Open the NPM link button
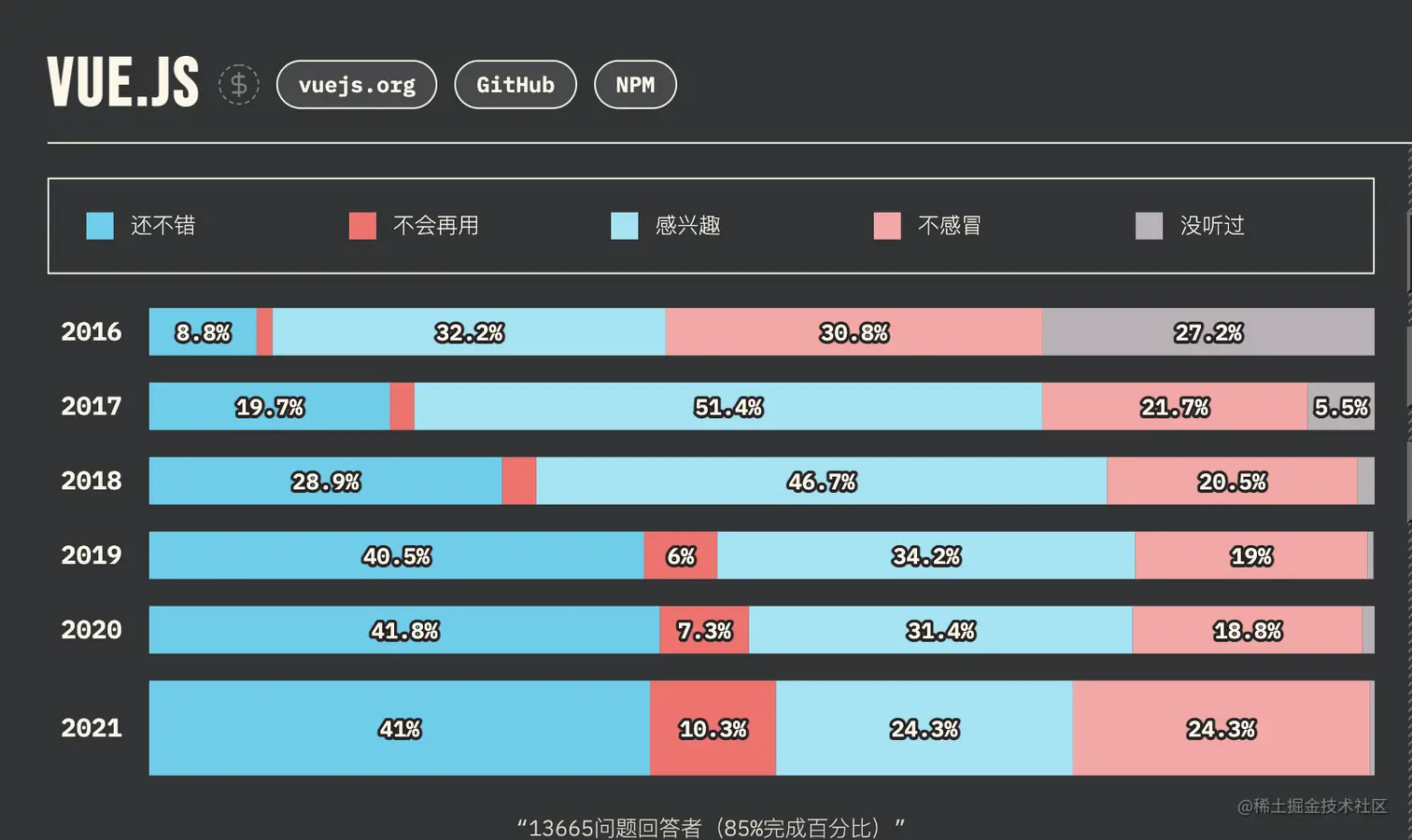Viewport: 1412px width, 840px height. coord(635,85)
